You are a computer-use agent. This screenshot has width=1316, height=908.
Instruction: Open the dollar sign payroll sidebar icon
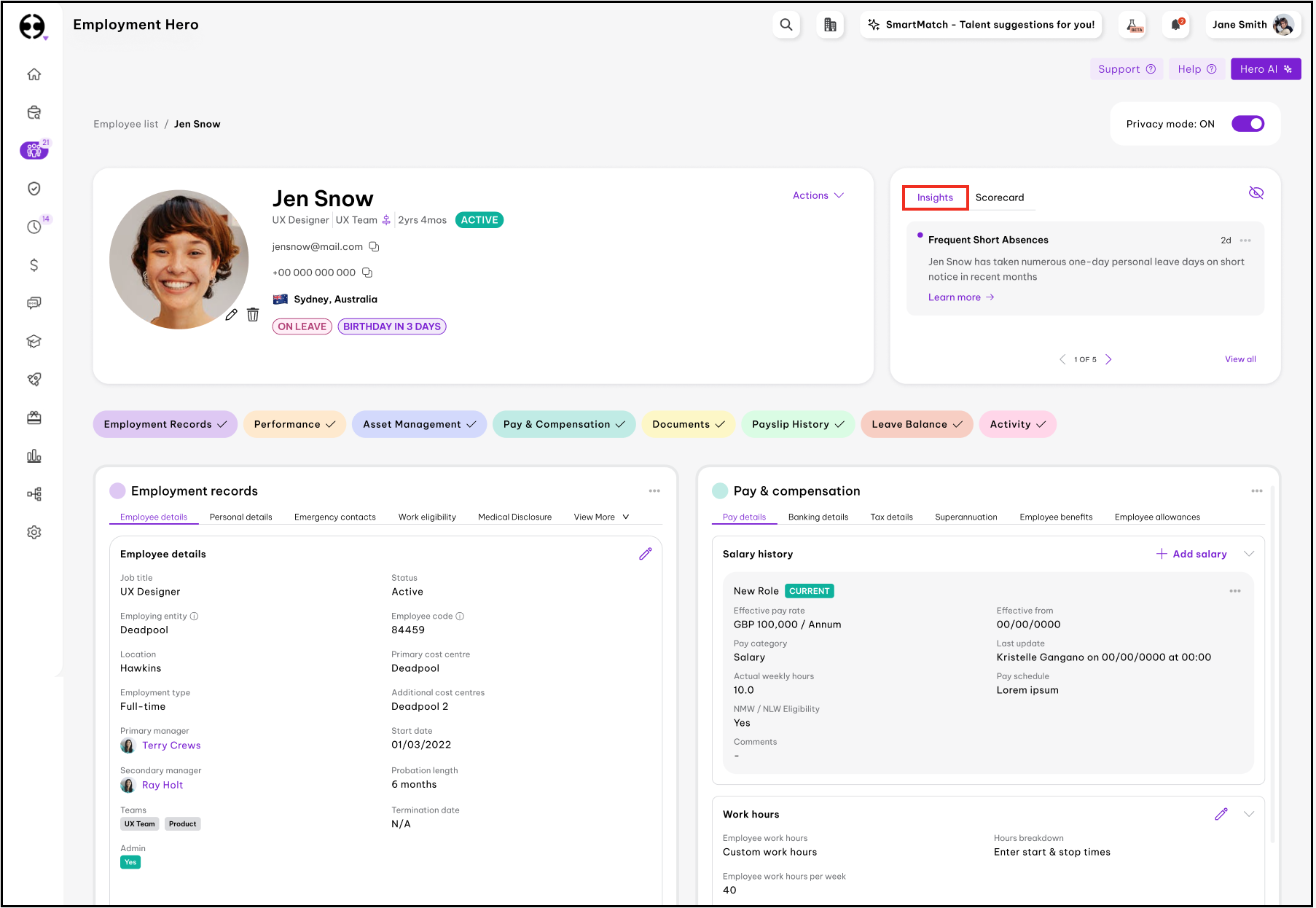tap(34, 265)
